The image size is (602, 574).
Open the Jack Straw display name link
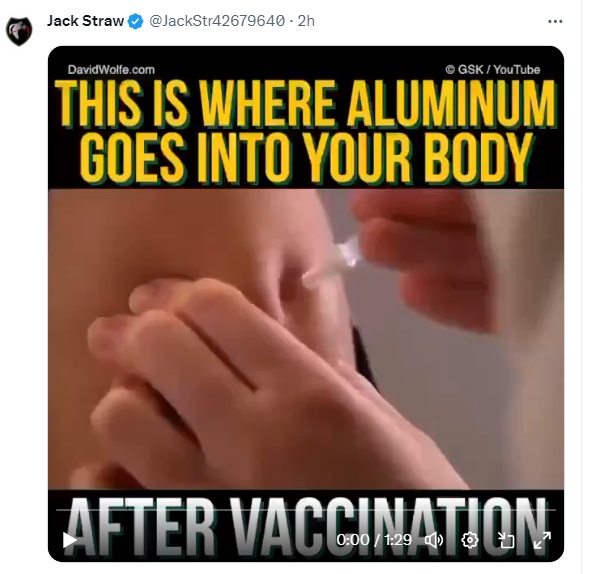[x=85, y=21]
